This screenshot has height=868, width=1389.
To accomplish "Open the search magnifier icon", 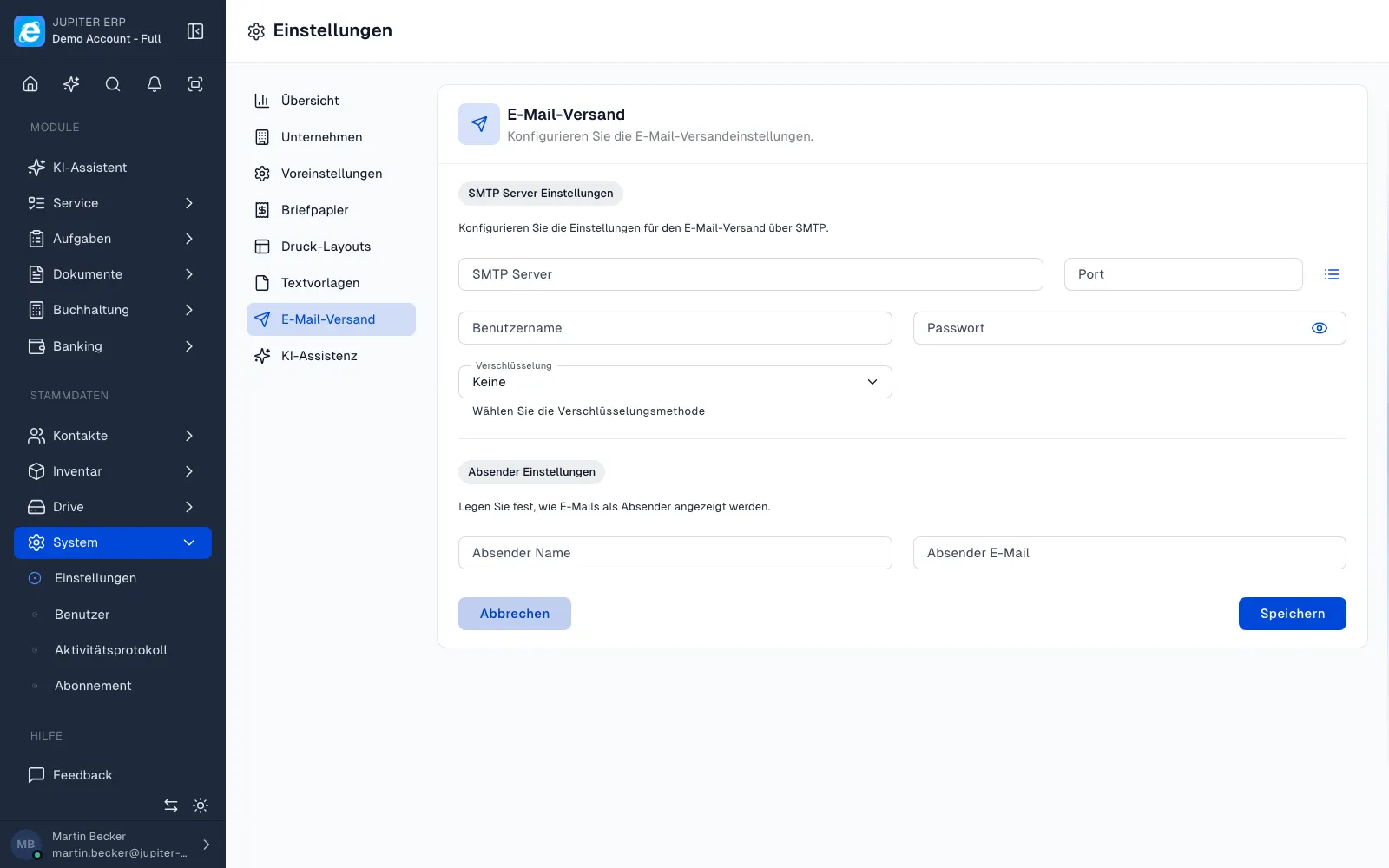I will (113, 84).
